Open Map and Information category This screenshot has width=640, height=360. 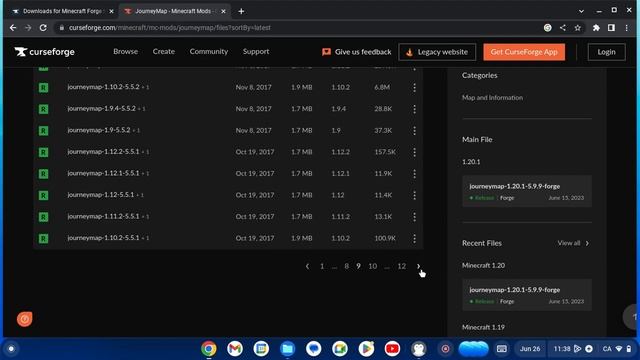(492, 98)
